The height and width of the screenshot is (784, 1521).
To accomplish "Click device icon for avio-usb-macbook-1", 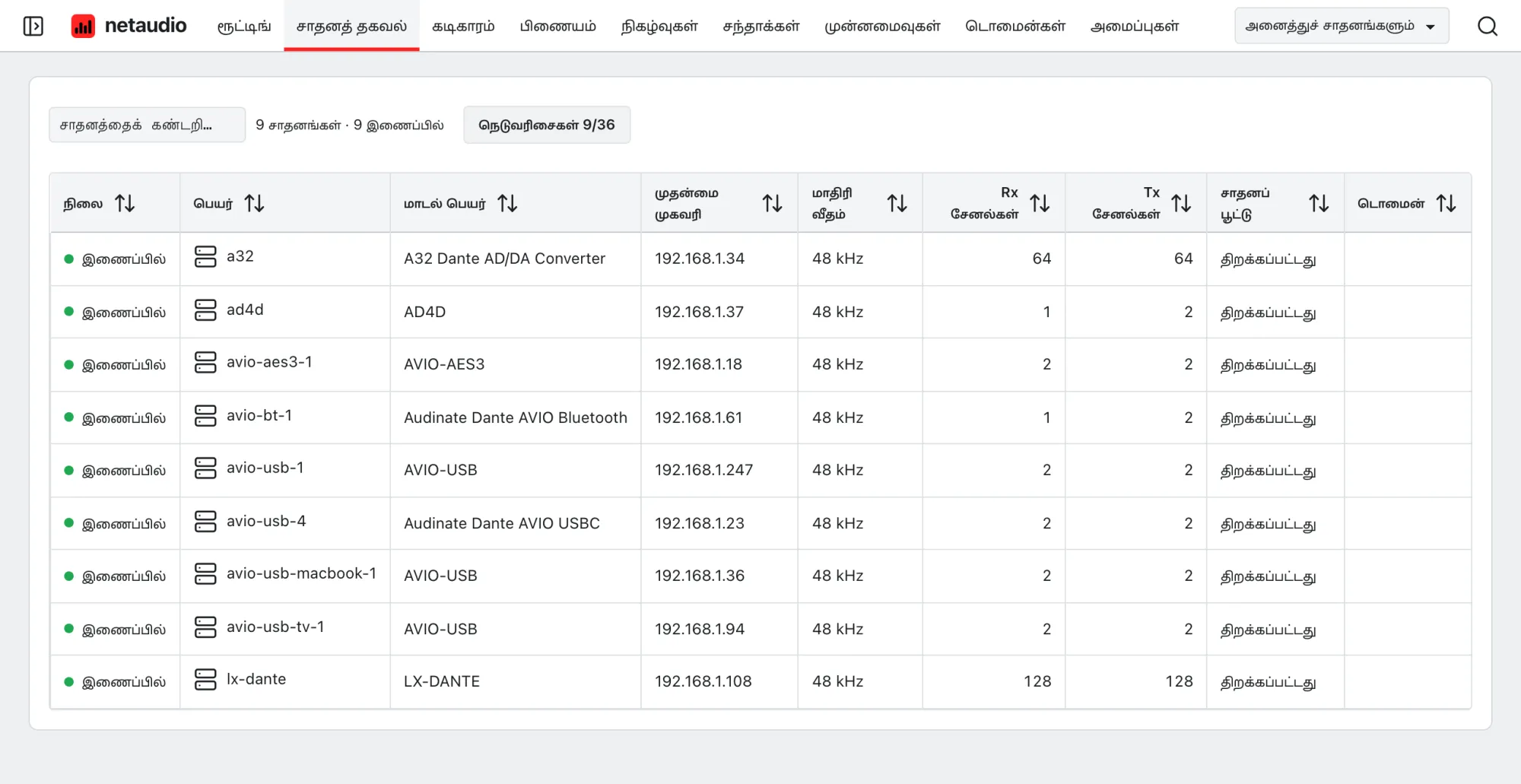I will [x=205, y=574].
